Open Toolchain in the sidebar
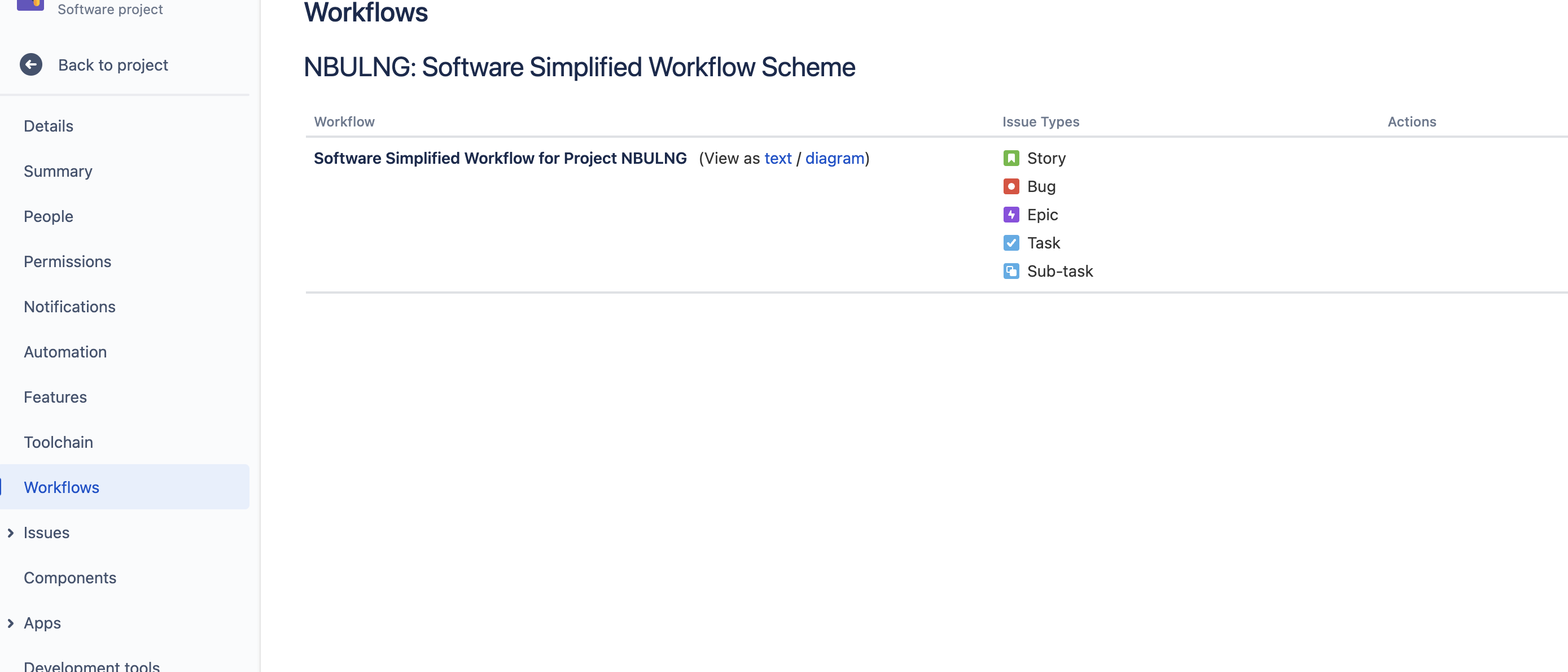The image size is (1568, 672). pos(124,442)
